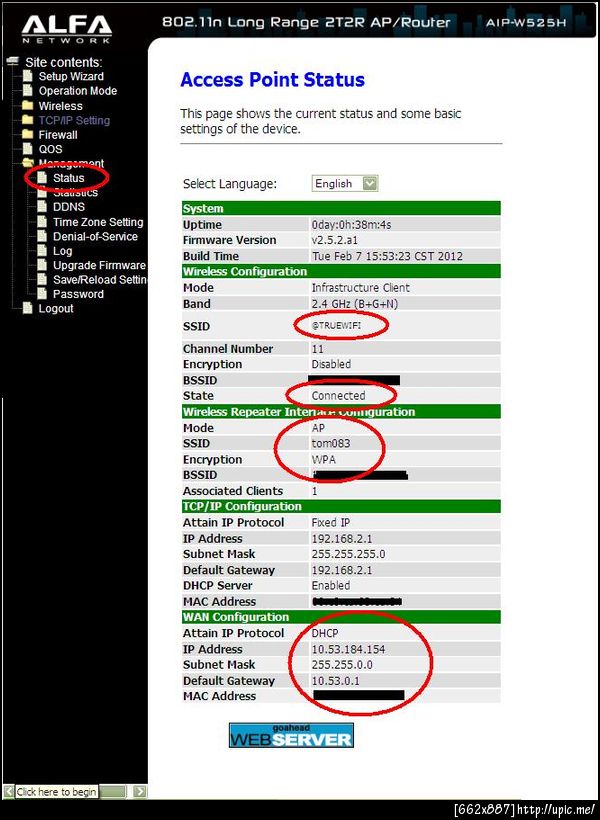Click the Password page icon
This screenshot has height=820, width=600.
[x=42, y=294]
